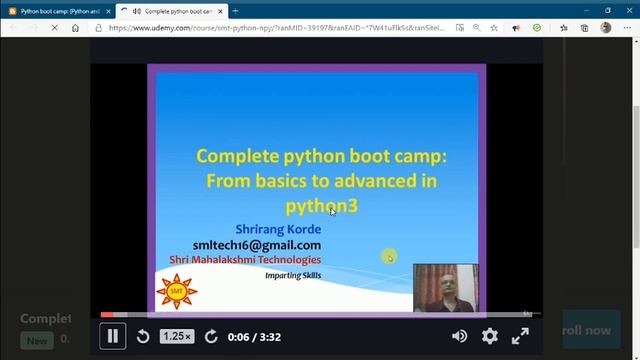Open the favorites list

(564, 28)
